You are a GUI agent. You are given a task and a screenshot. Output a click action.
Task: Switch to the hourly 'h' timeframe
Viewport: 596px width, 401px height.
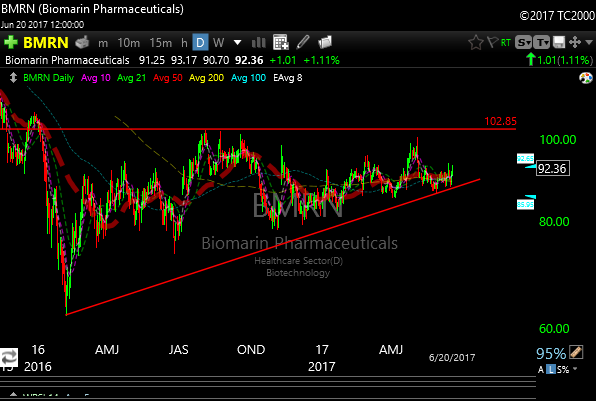click(184, 43)
